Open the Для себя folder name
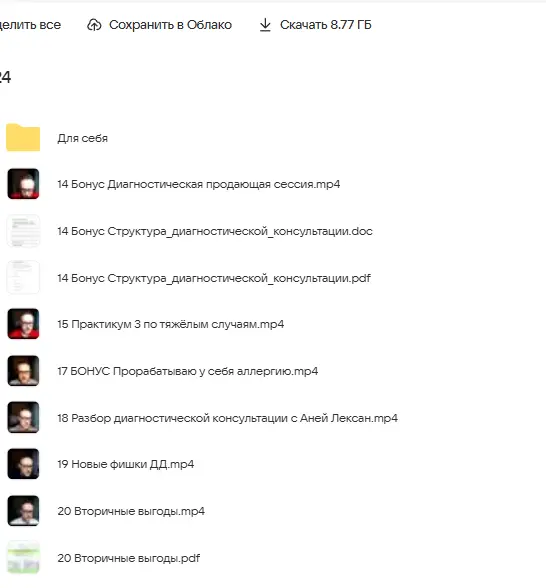This screenshot has width=546, height=588. 82,138
